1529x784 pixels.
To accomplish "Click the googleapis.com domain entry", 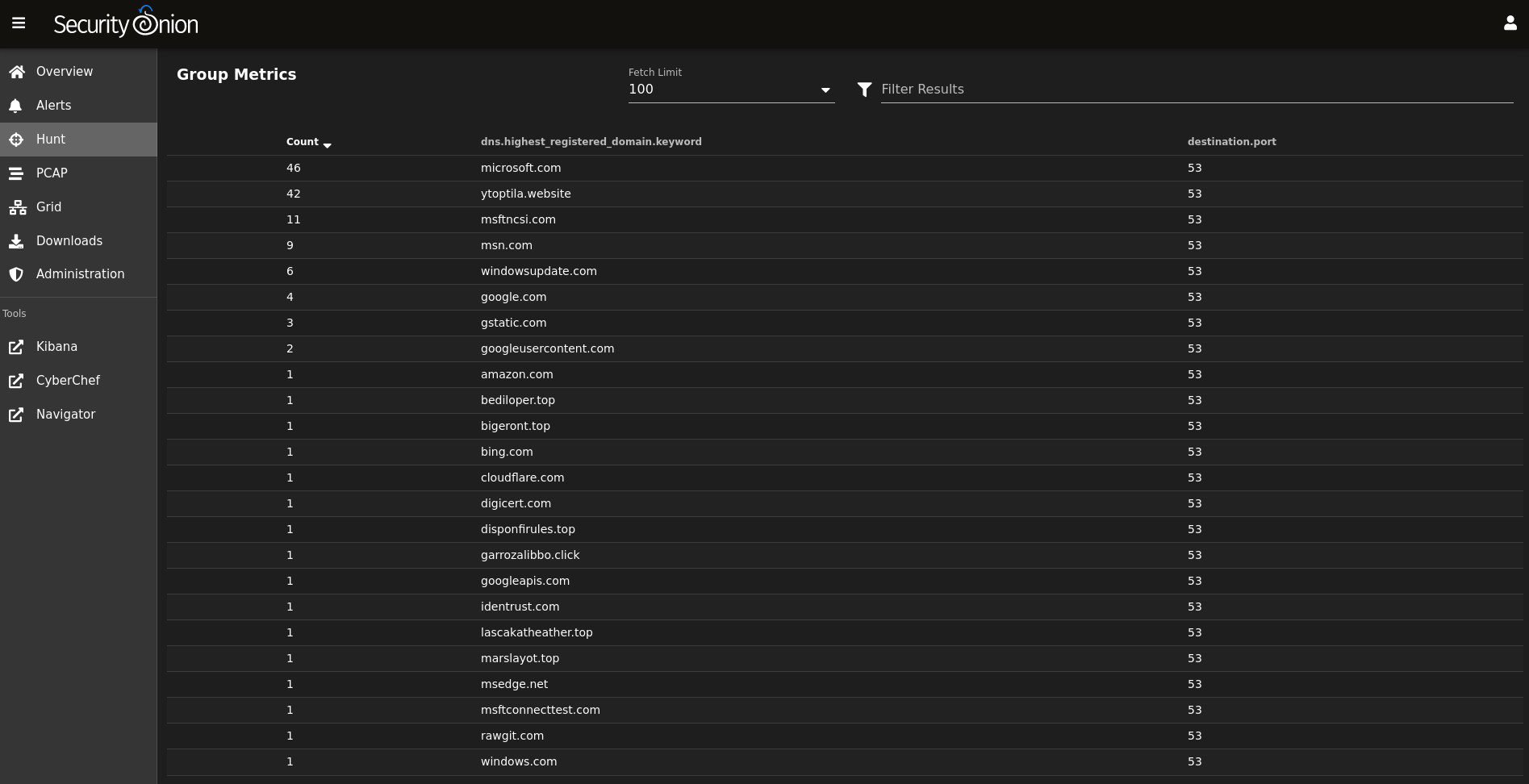I will click(525, 581).
